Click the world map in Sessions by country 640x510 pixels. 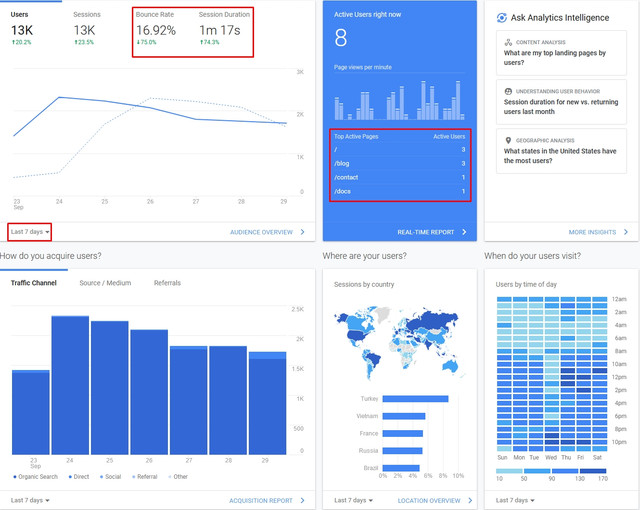[399, 343]
